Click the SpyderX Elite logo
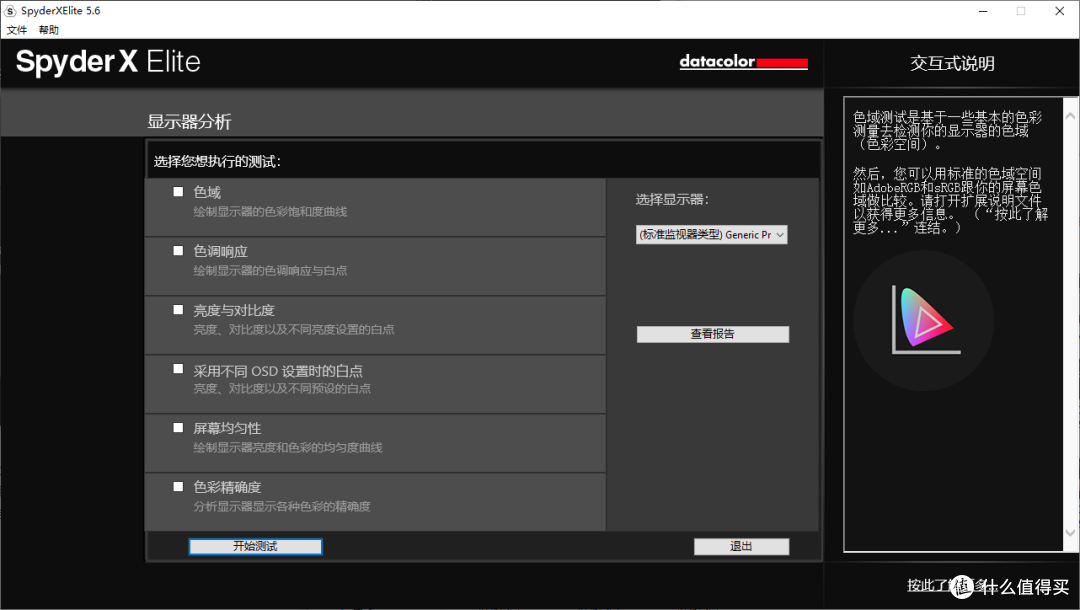This screenshot has height=610, width=1080. pyautogui.click(x=108, y=61)
